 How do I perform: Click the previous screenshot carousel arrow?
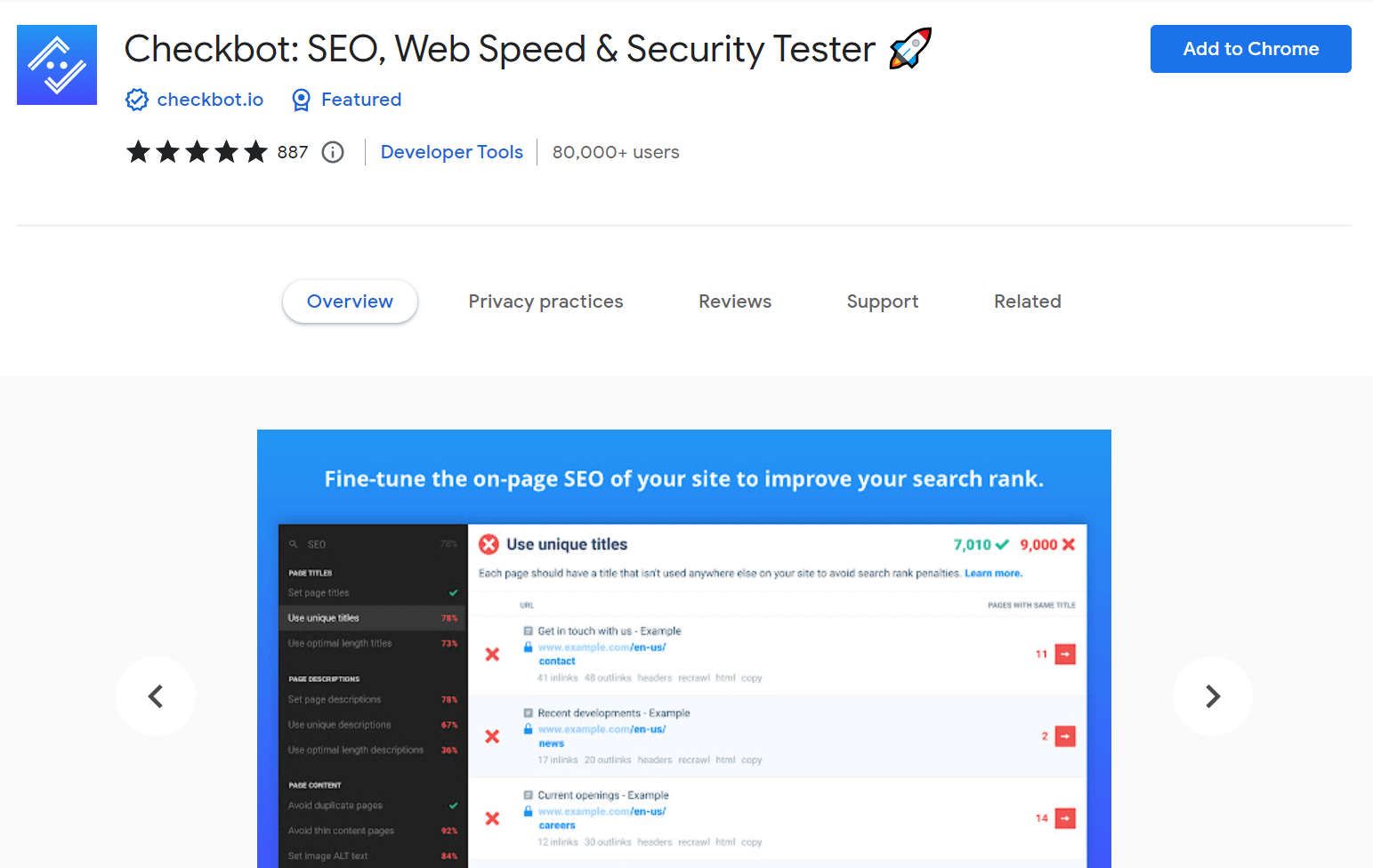(155, 696)
